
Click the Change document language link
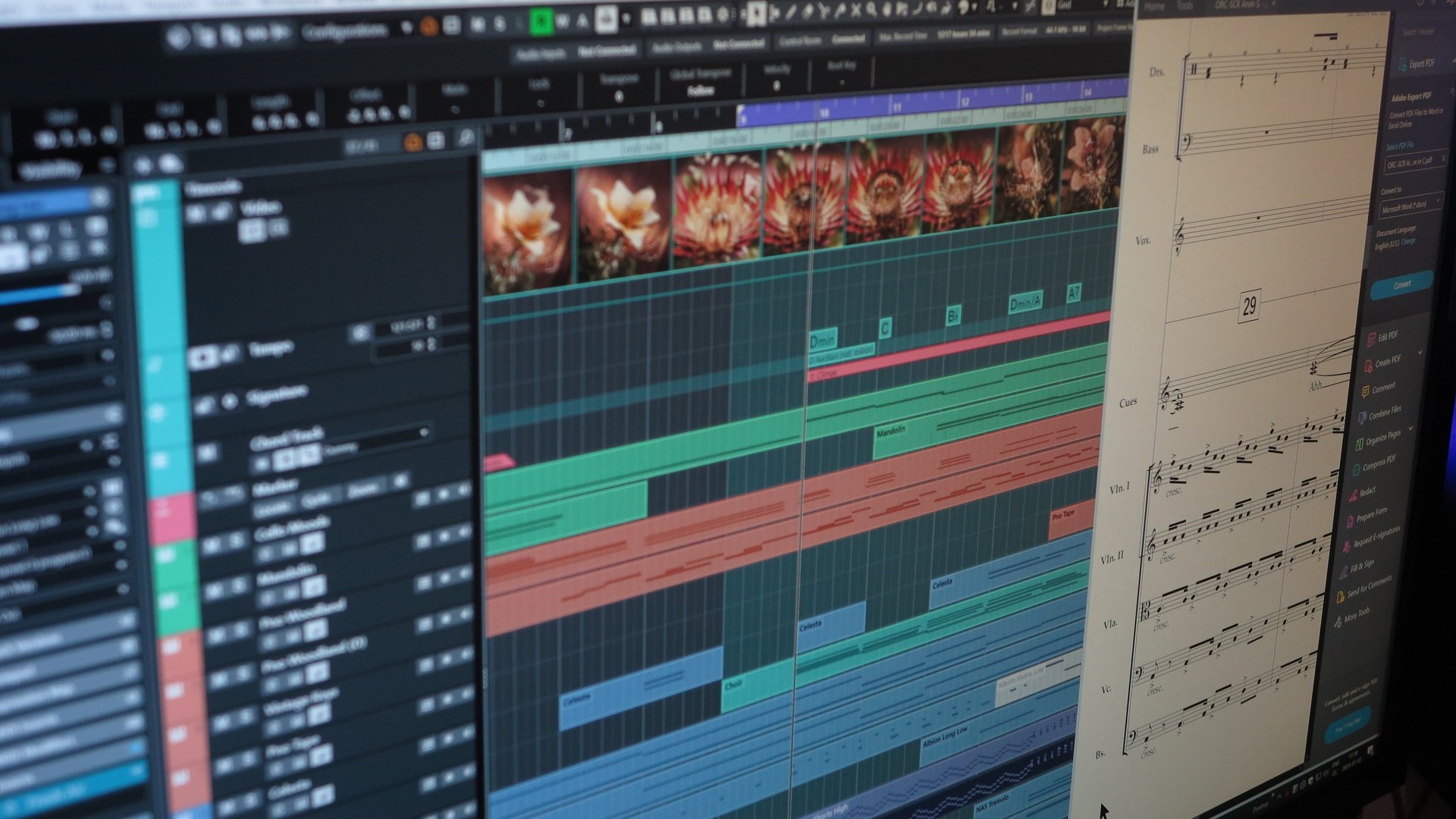(1408, 241)
